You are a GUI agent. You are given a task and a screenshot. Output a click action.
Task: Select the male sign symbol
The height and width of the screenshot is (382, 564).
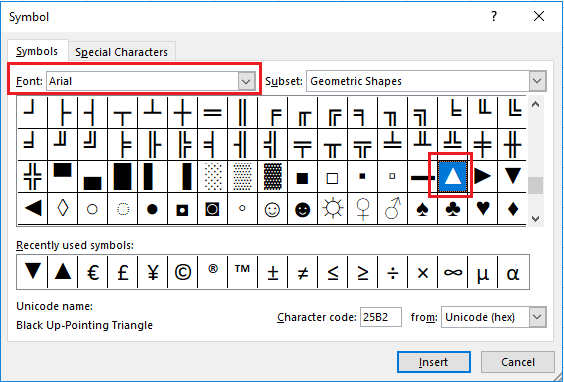point(392,209)
